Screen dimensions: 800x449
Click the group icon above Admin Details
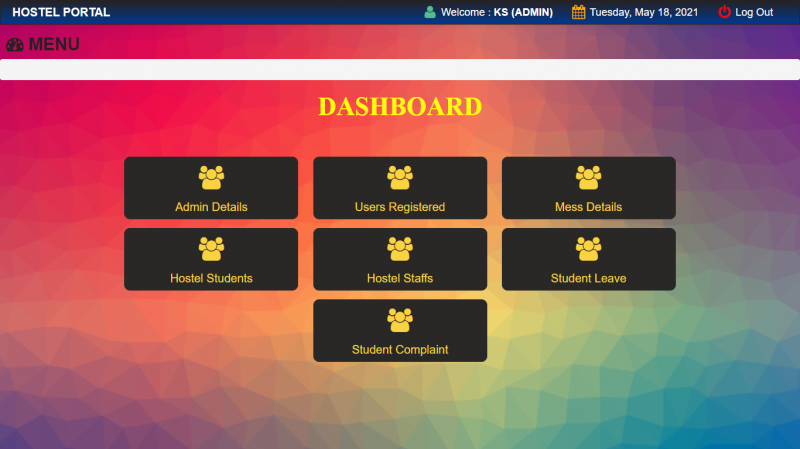(211, 178)
